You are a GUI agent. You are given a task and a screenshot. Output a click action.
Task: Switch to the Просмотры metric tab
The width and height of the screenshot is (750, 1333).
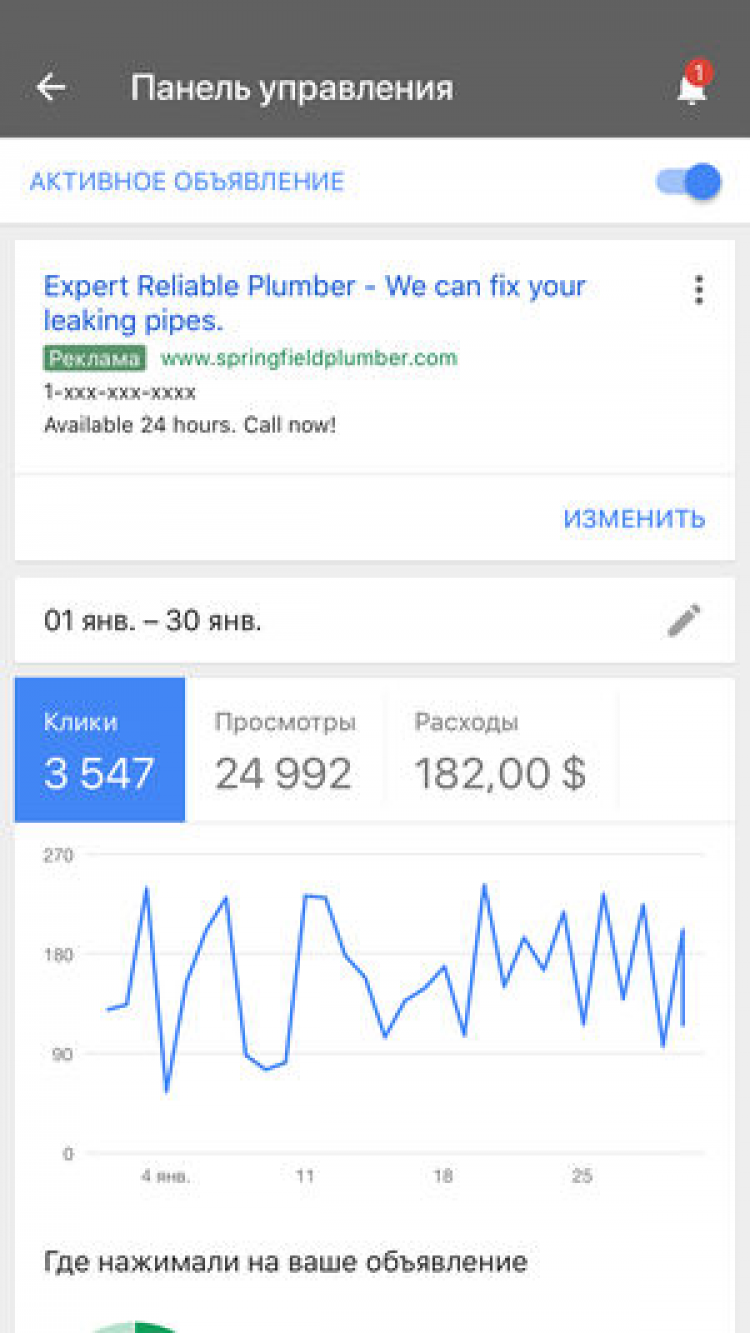point(285,750)
